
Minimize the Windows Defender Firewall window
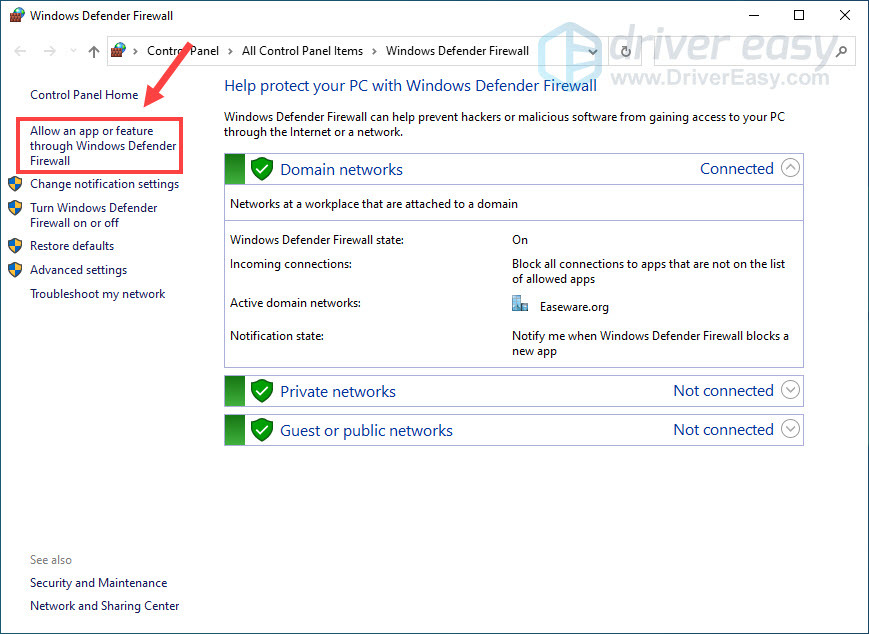pos(753,16)
